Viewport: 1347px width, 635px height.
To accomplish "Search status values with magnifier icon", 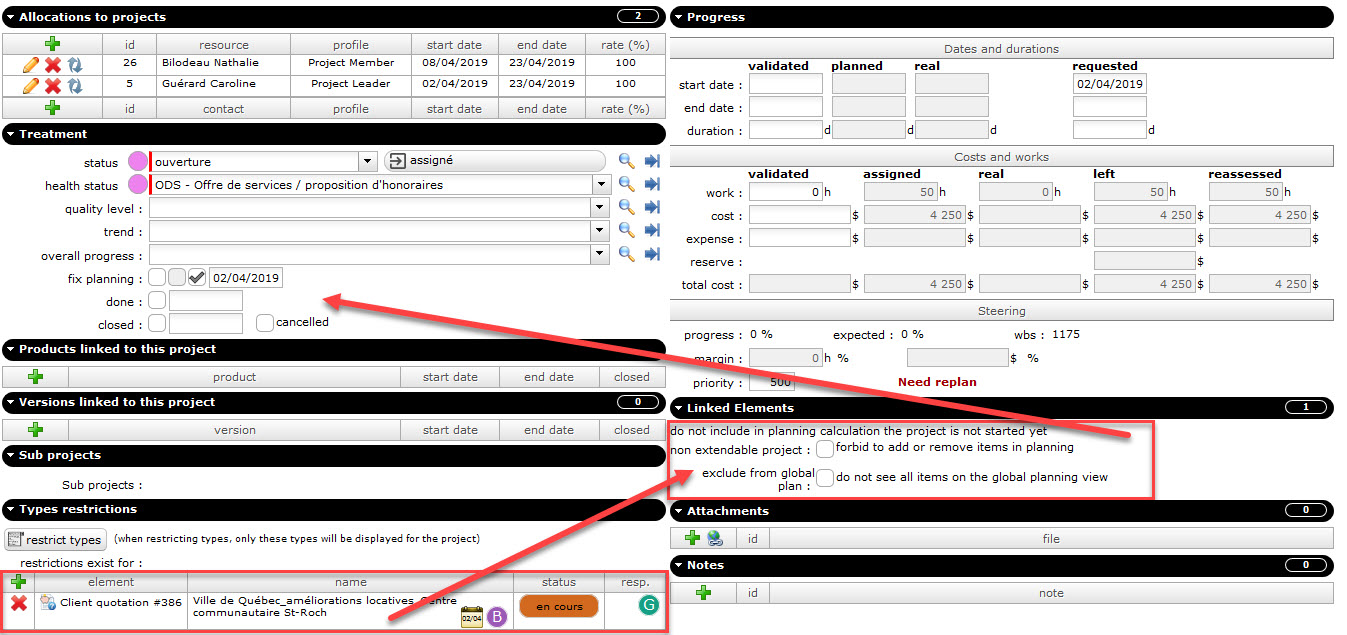I will coord(627,161).
